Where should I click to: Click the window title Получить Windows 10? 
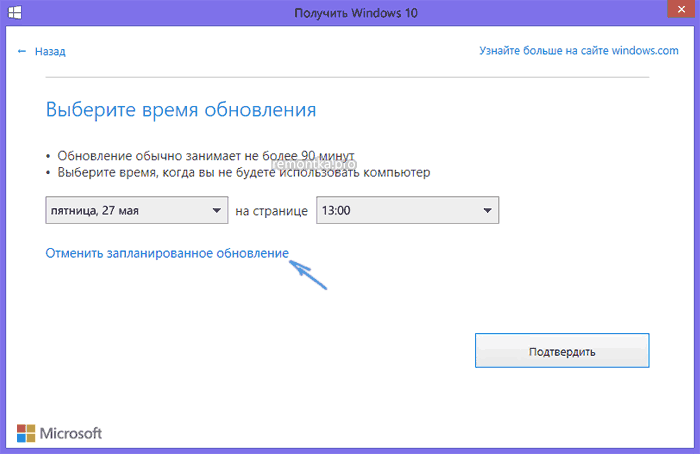[x=356, y=13]
